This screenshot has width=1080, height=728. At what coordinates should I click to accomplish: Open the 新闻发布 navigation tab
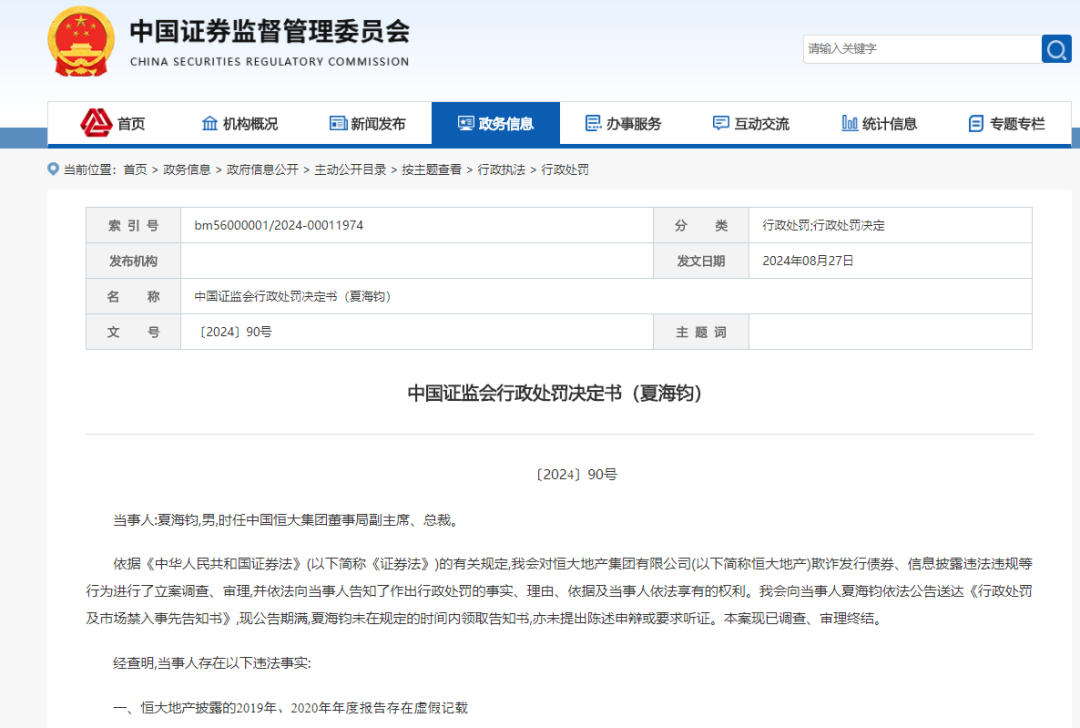pyautogui.click(x=368, y=123)
